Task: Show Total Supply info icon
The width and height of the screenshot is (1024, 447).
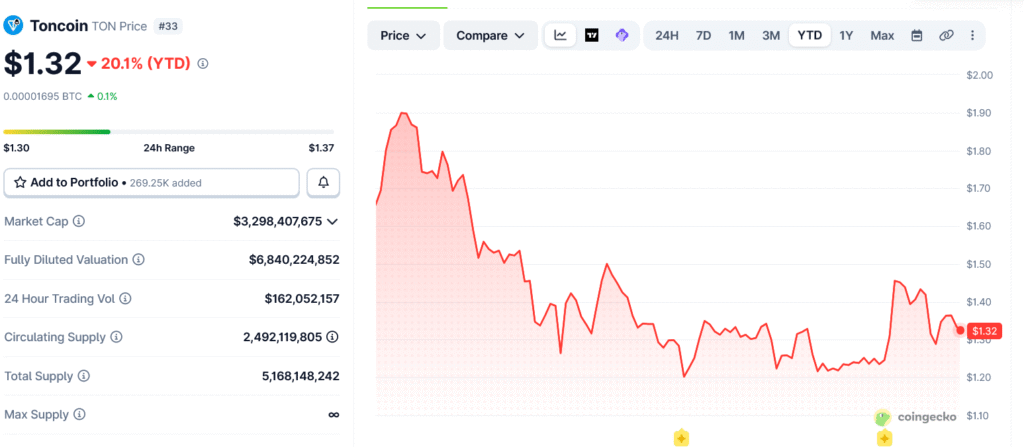Action: [84, 376]
